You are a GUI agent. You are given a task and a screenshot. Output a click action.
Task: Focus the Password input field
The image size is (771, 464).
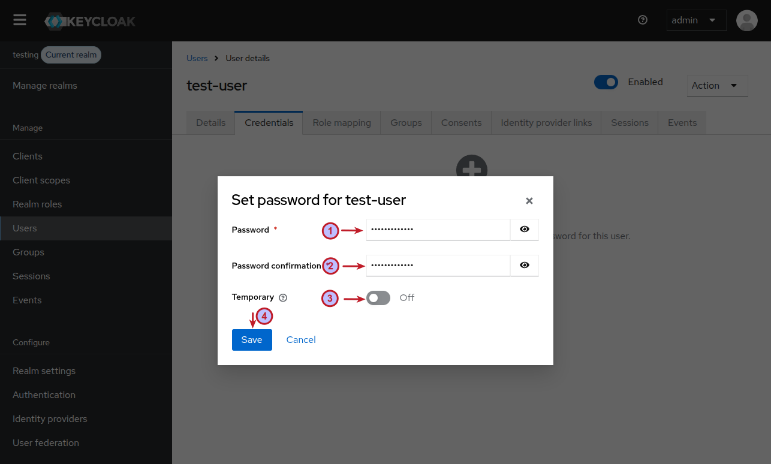[x=438, y=230]
